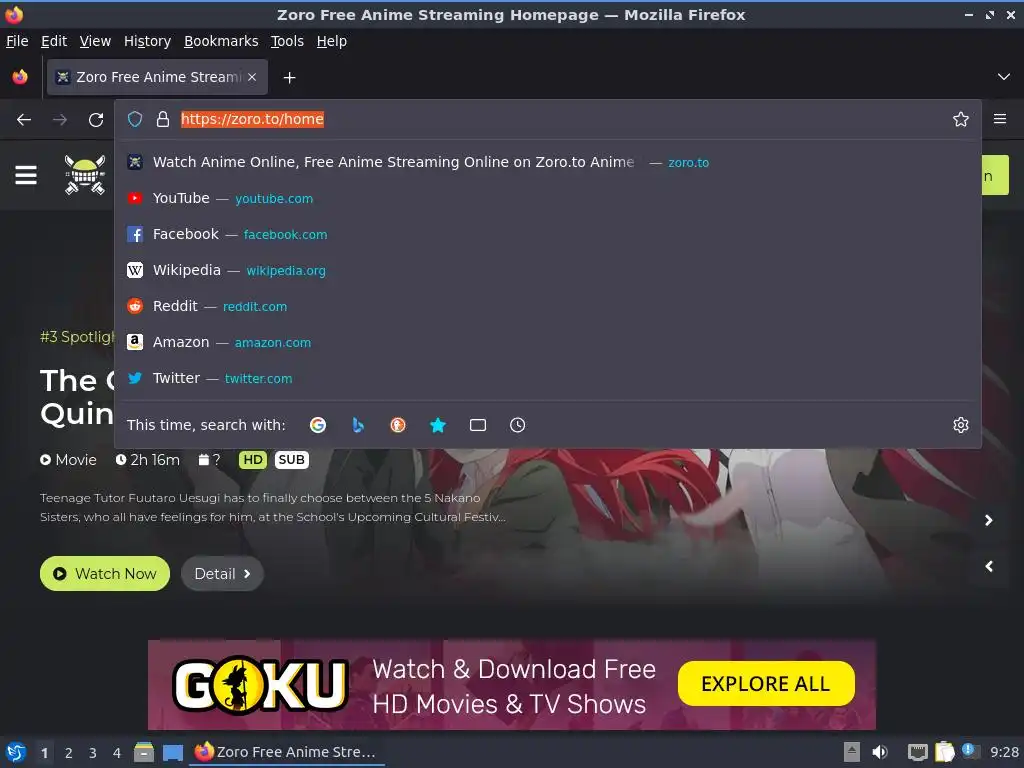The image size is (1024, 768).
Task: Search in Bookmarks via star icon
Action: pos(438,425)
